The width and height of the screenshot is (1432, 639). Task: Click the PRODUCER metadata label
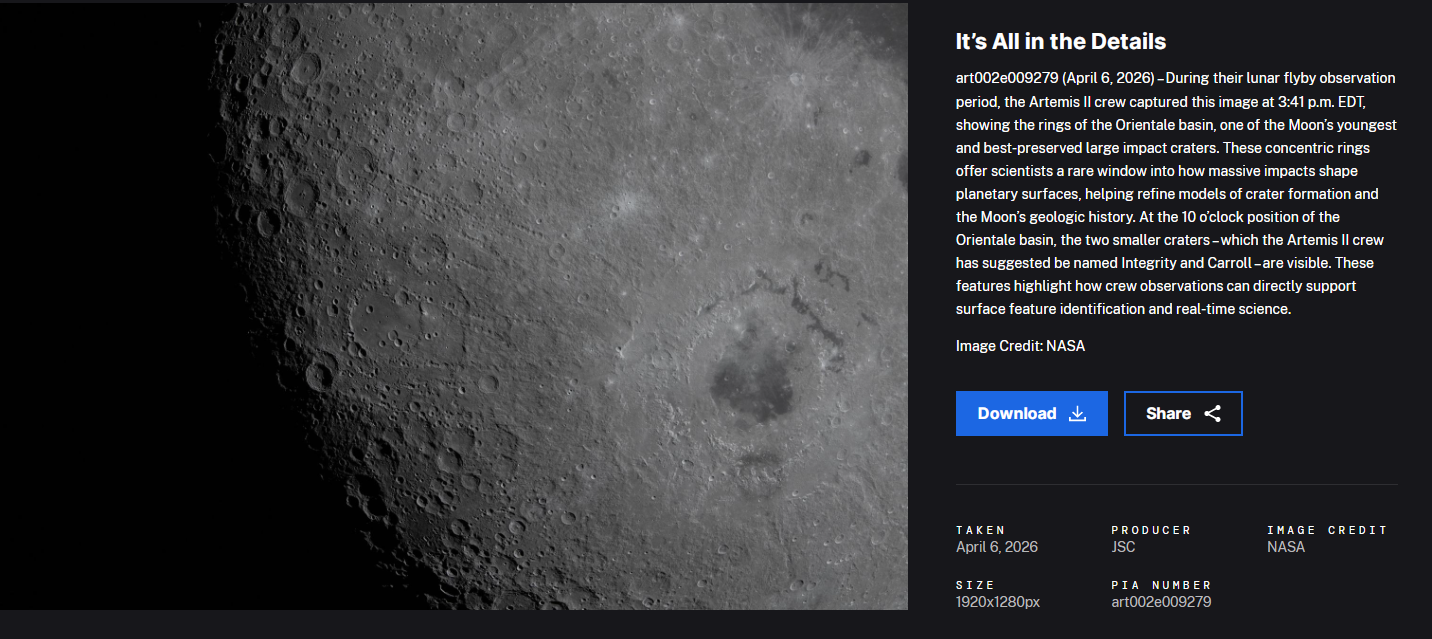point(1151,530)
